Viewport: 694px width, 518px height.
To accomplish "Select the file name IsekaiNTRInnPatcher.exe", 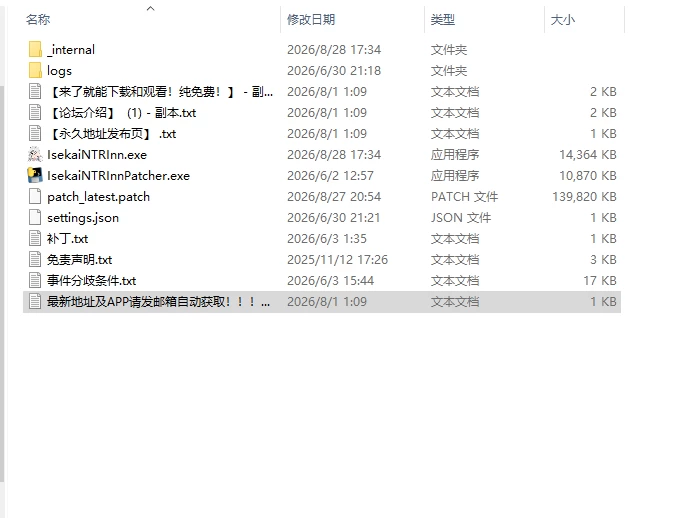I will 118,176.
